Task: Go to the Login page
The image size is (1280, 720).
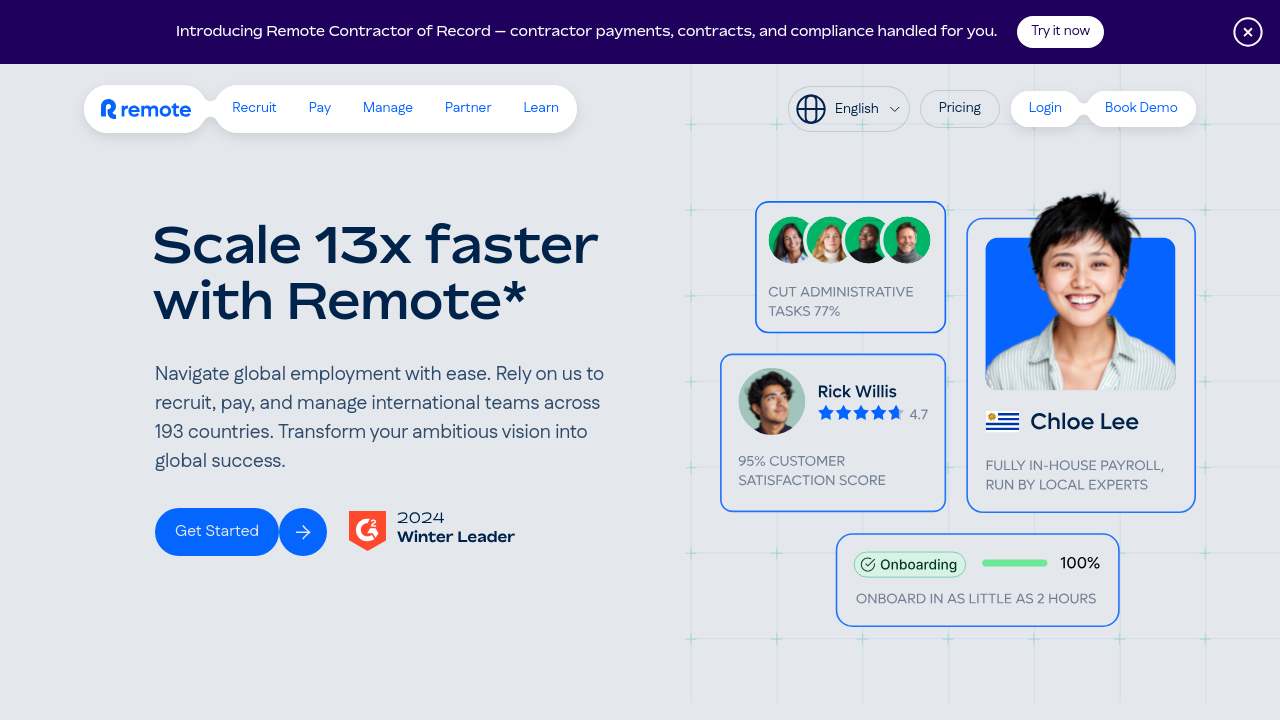Action: pyautogui.click(x=1045, y=108)
